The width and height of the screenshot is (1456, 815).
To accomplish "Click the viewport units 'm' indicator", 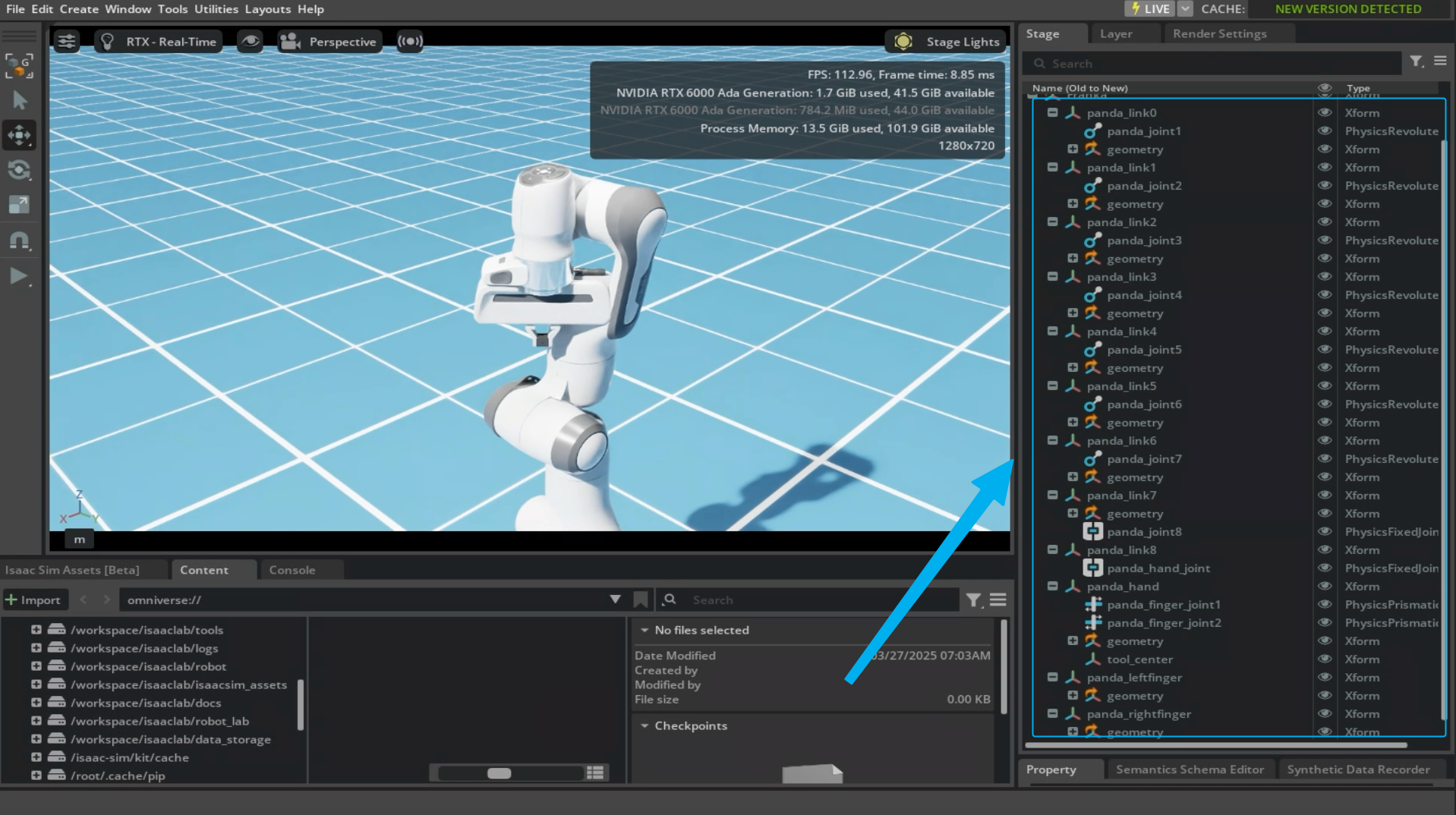I will click(x=80, y=540).
